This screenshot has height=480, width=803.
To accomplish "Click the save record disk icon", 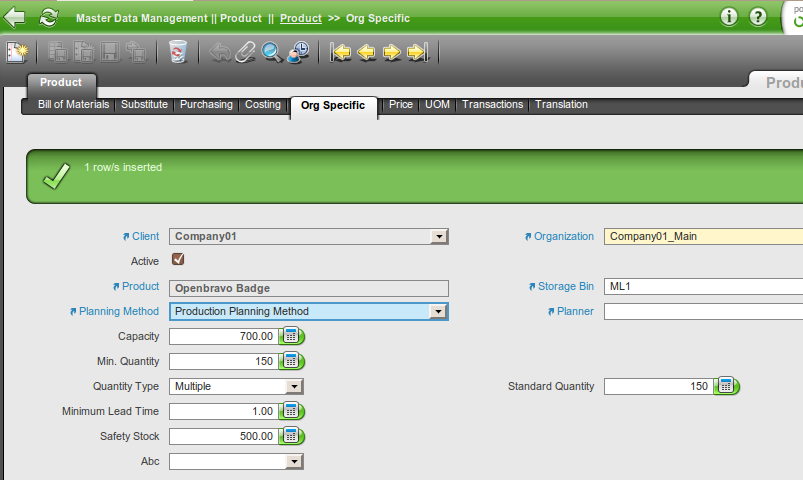I will click(110, 52).
